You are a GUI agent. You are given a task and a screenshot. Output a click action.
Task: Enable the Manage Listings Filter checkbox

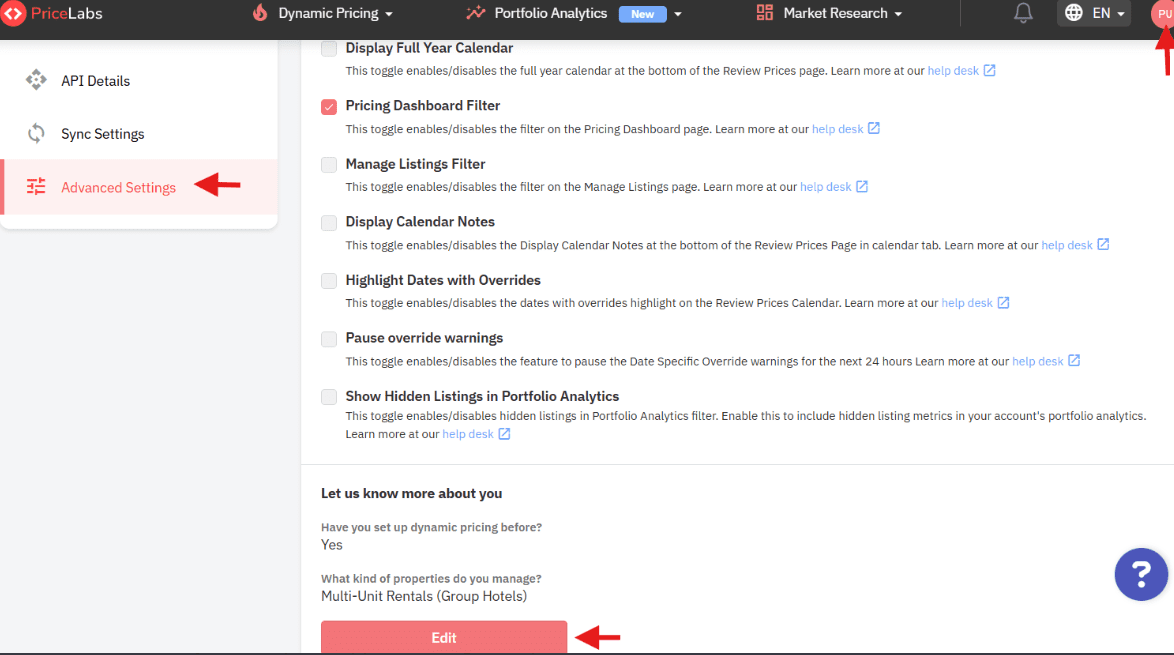pyautogui.click(x=329, y=165)
